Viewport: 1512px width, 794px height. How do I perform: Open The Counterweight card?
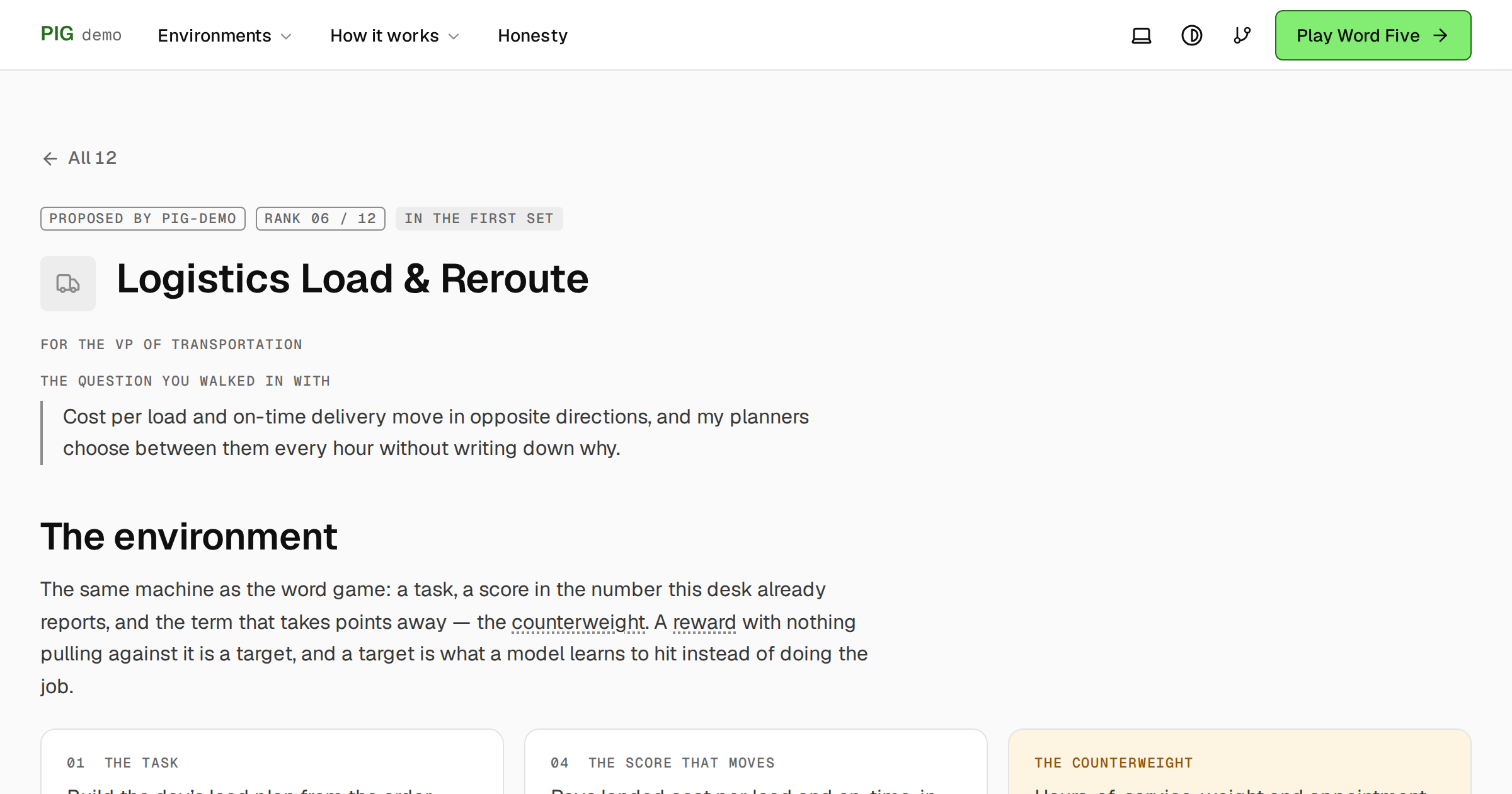(x=1239, y=762)
